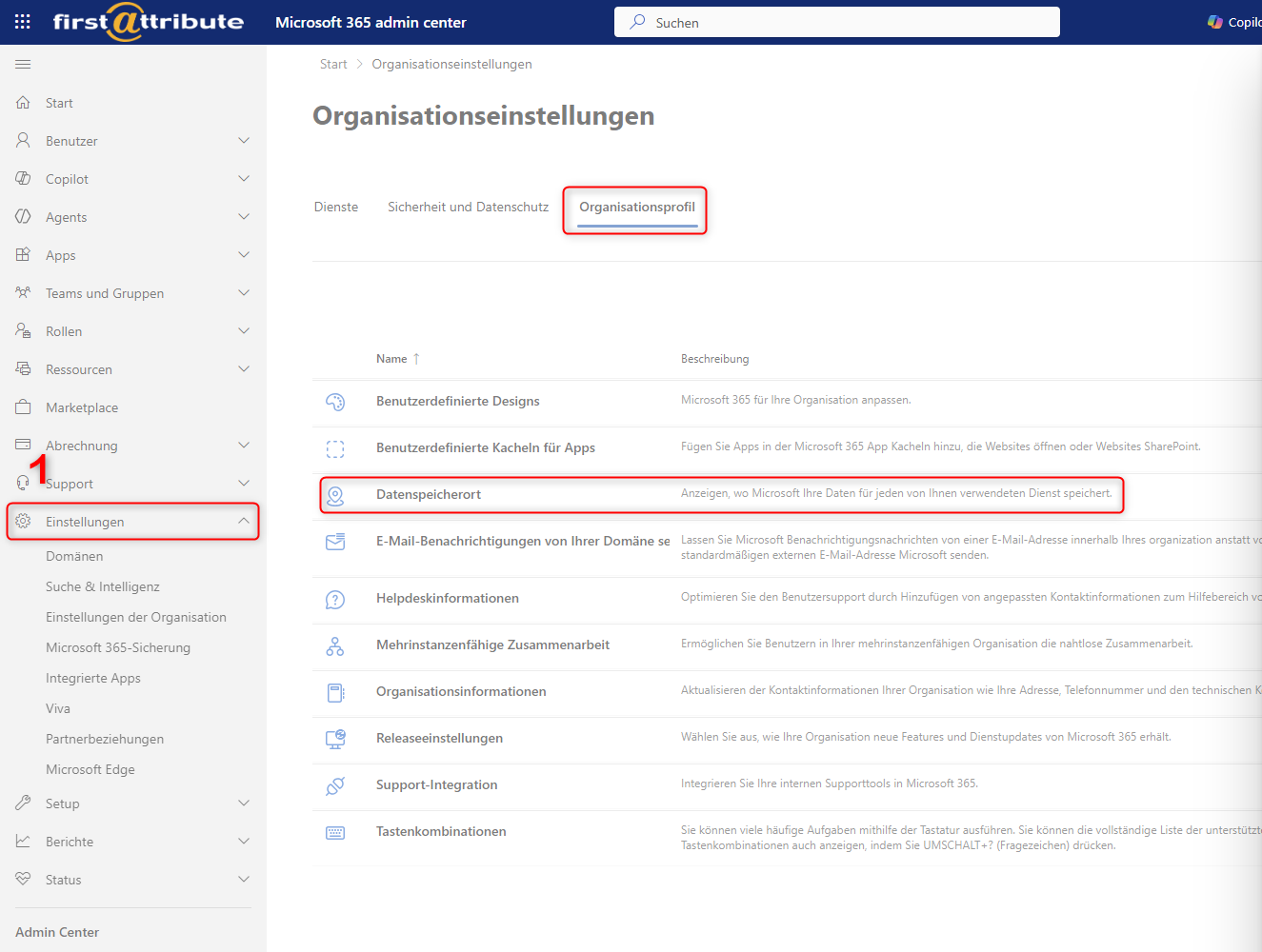
Task: Switch to the Dienste tab
Action: [x=336, y=207]
